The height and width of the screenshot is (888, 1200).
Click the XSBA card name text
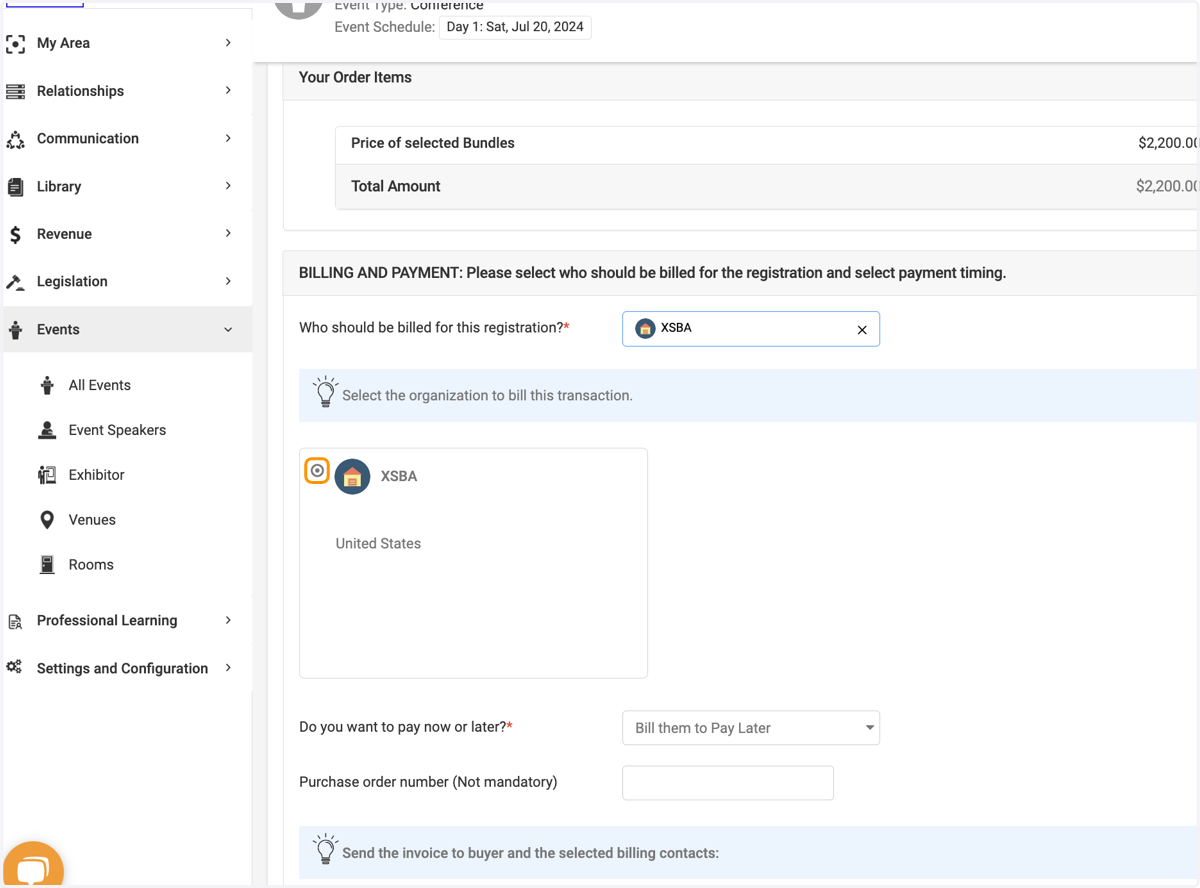[399, 477]
